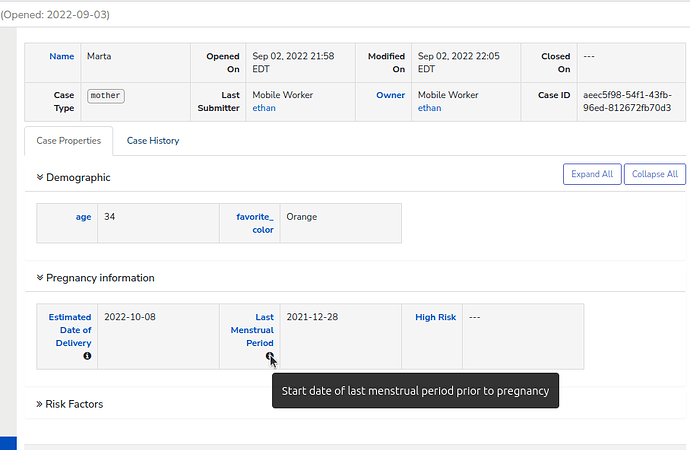
Task: Click the favorite_color property label
Action: click(254, 223)
